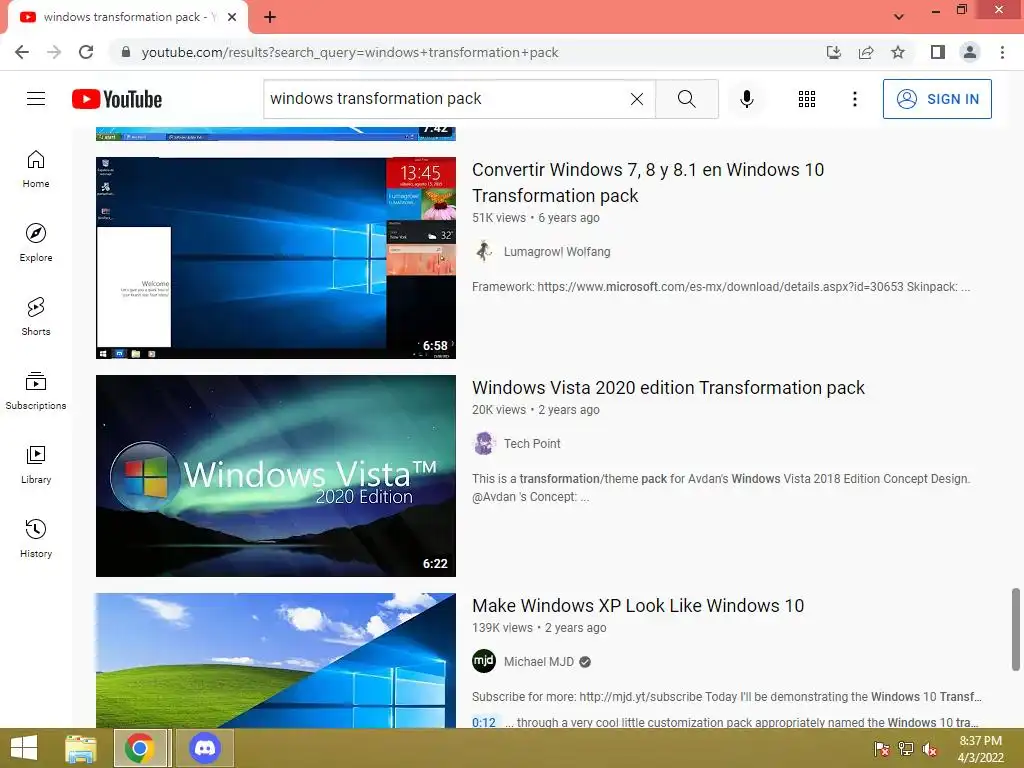This screenshot has height=768, width=1024.
Task: Click the magnifier search button
Action: 686,99
